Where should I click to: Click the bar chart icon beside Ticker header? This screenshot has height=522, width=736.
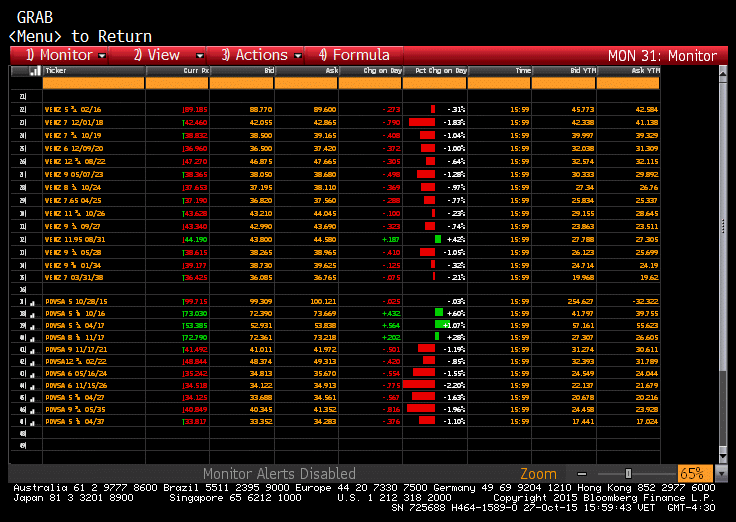[35, 71]
